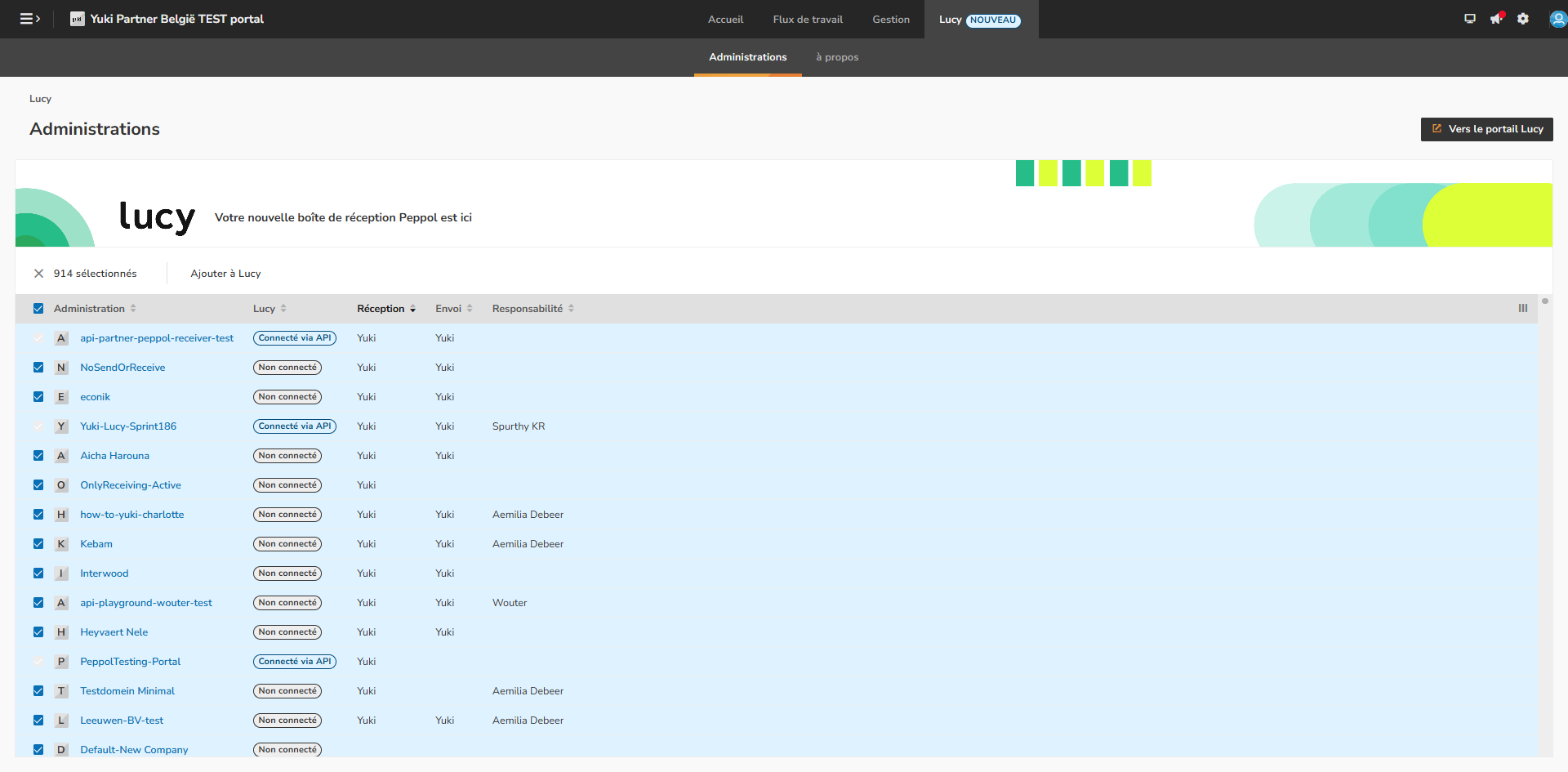Uncheck the Interwood row checkbox
Viewport: 1568px width, 772px height.
coord(38,573)
